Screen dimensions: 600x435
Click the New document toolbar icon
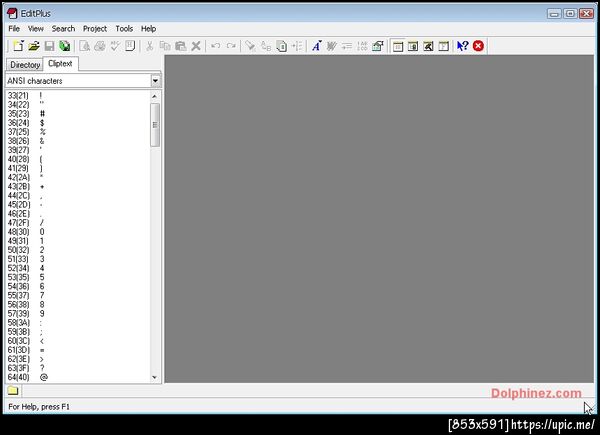(18, 46)
